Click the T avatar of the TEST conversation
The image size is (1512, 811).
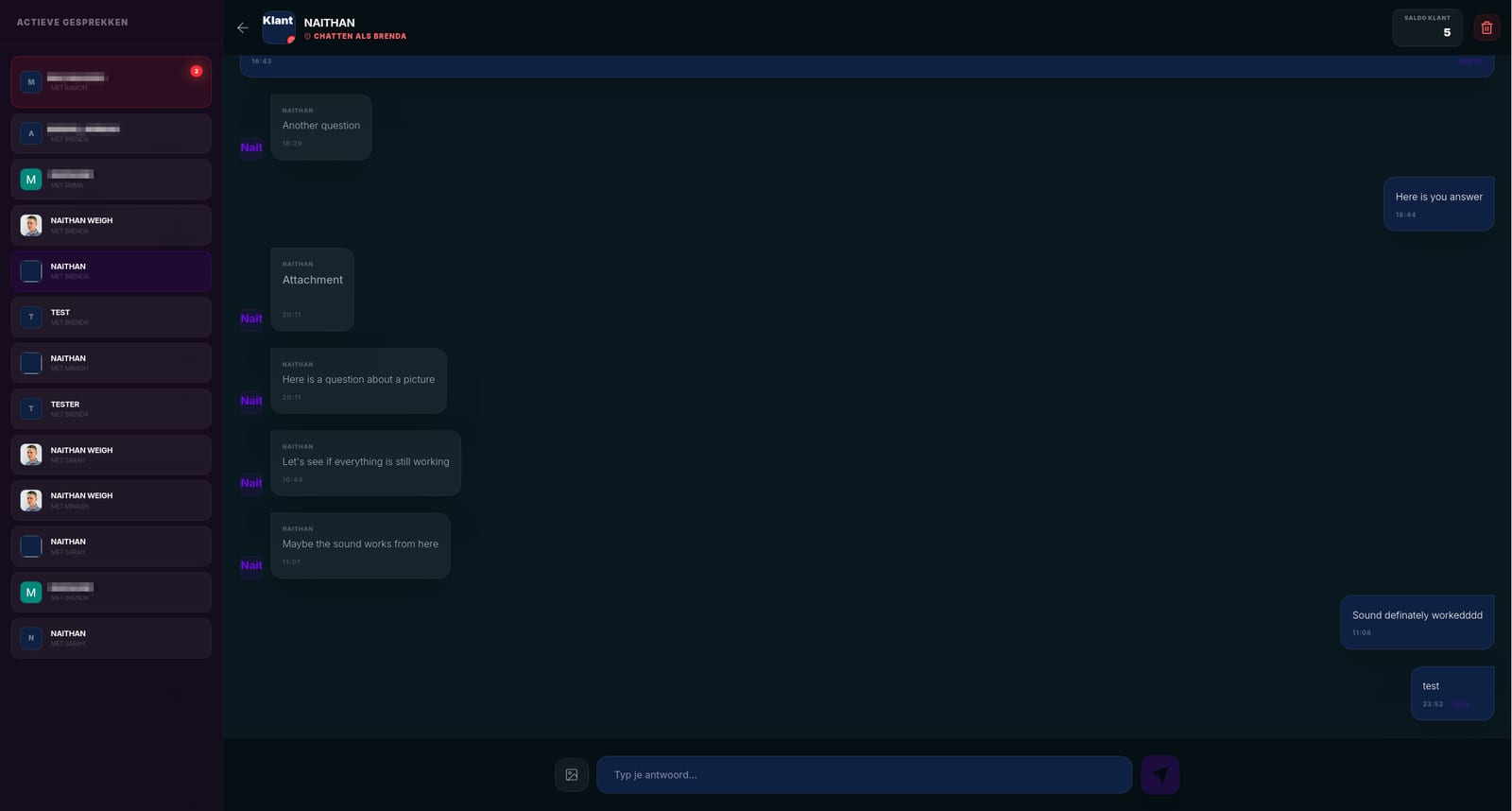tap(31, 318)
